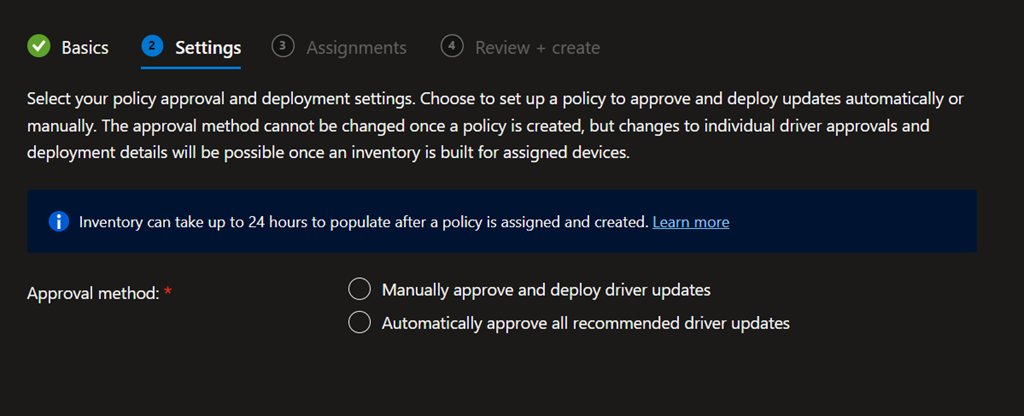The height and width of the screenshot is (416, 1024).
Task: Click the step 2 circle icon
Action: coord(152,46)
